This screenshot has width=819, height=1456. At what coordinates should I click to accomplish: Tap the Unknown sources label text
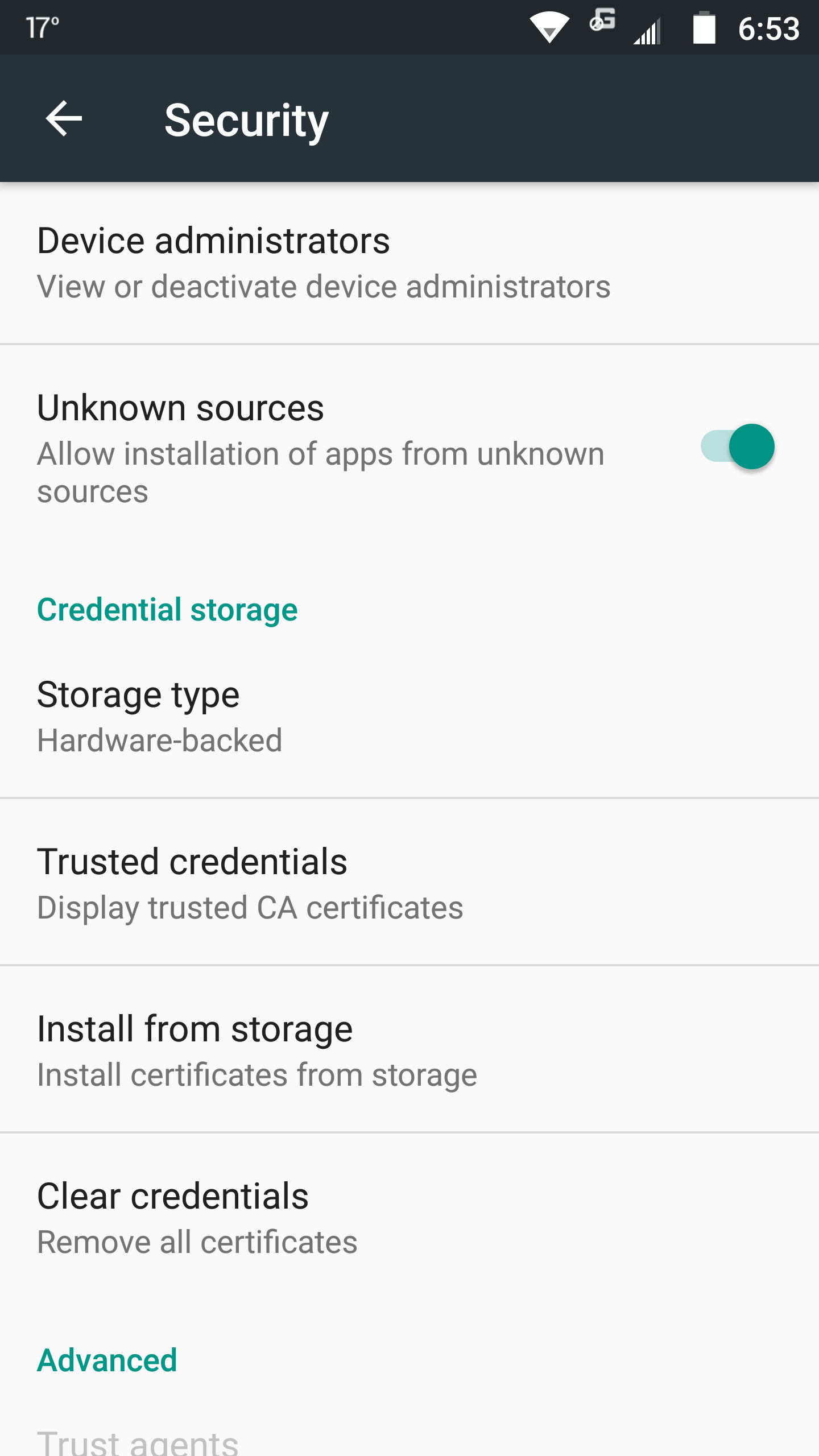[x=180, y=408]
